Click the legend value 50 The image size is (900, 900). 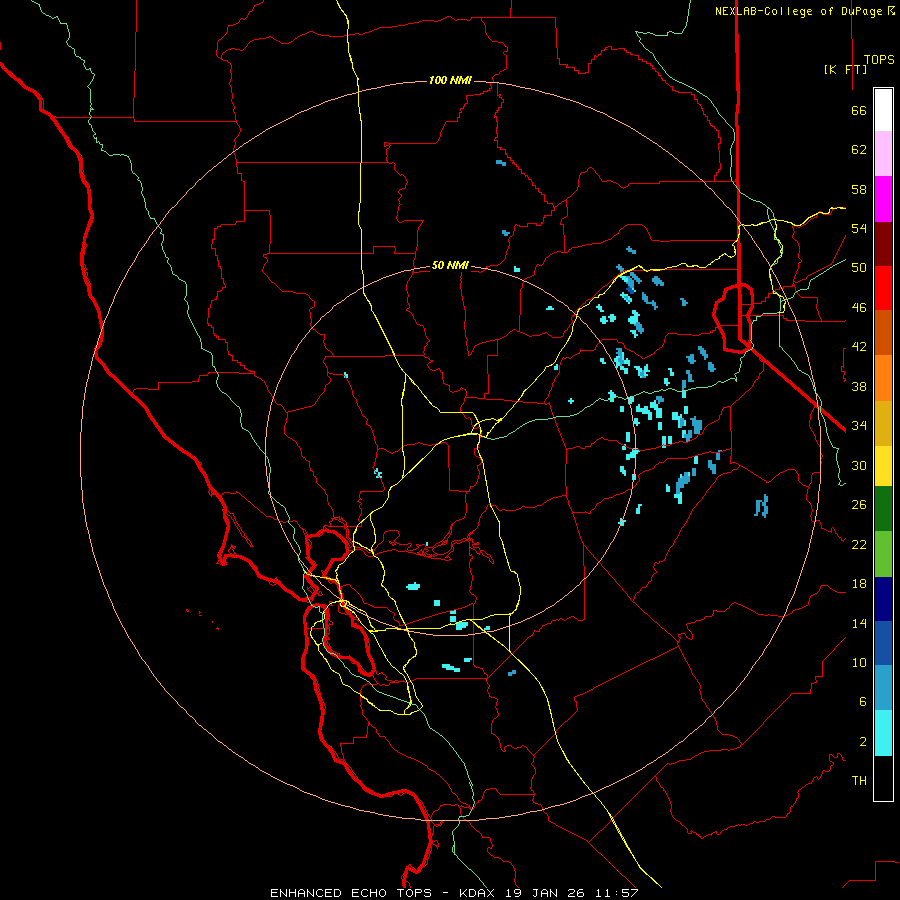859,268
